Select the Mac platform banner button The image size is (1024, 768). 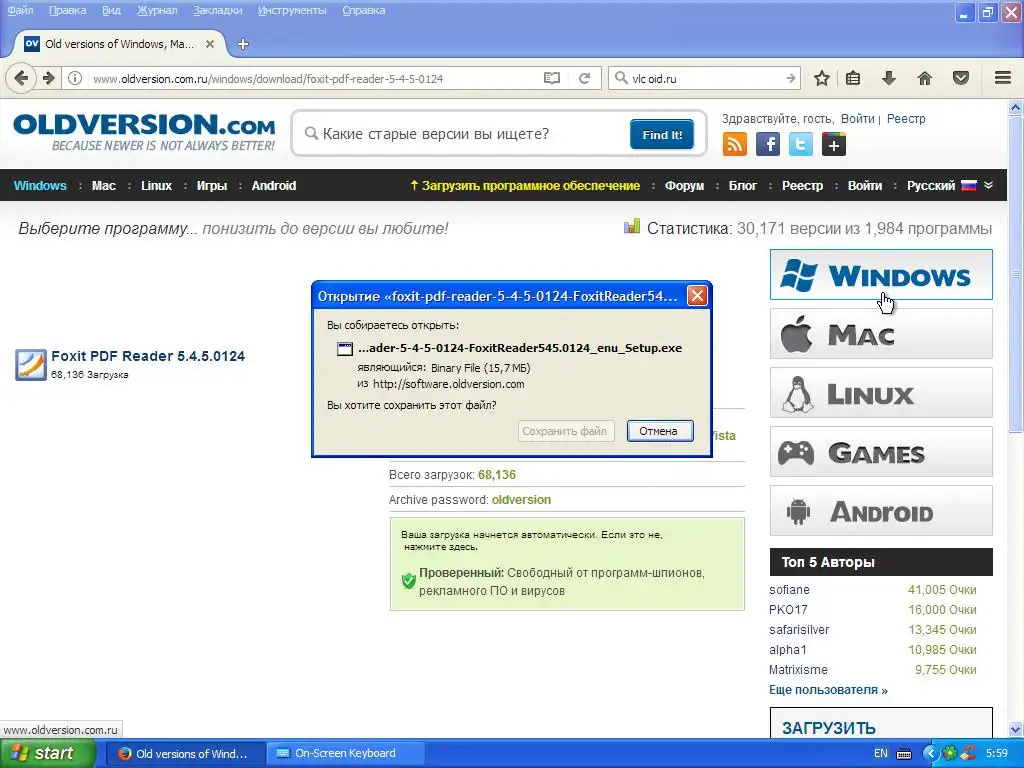click(881, 334)
